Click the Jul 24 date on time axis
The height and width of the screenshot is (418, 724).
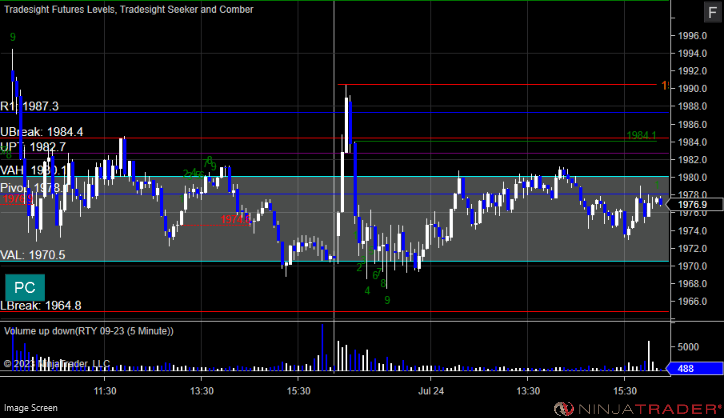431,391
